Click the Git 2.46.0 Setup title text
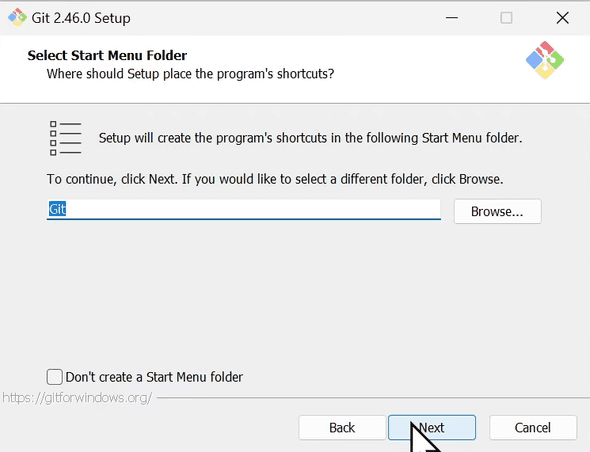 [81, 18]
